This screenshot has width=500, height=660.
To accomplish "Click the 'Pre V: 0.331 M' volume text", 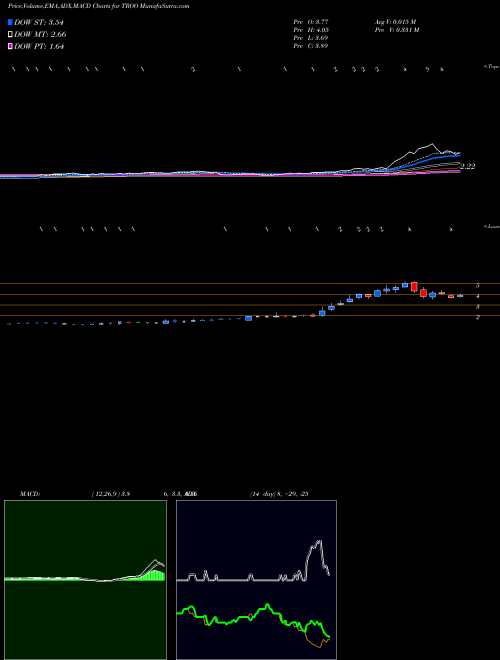I will 396,30.
